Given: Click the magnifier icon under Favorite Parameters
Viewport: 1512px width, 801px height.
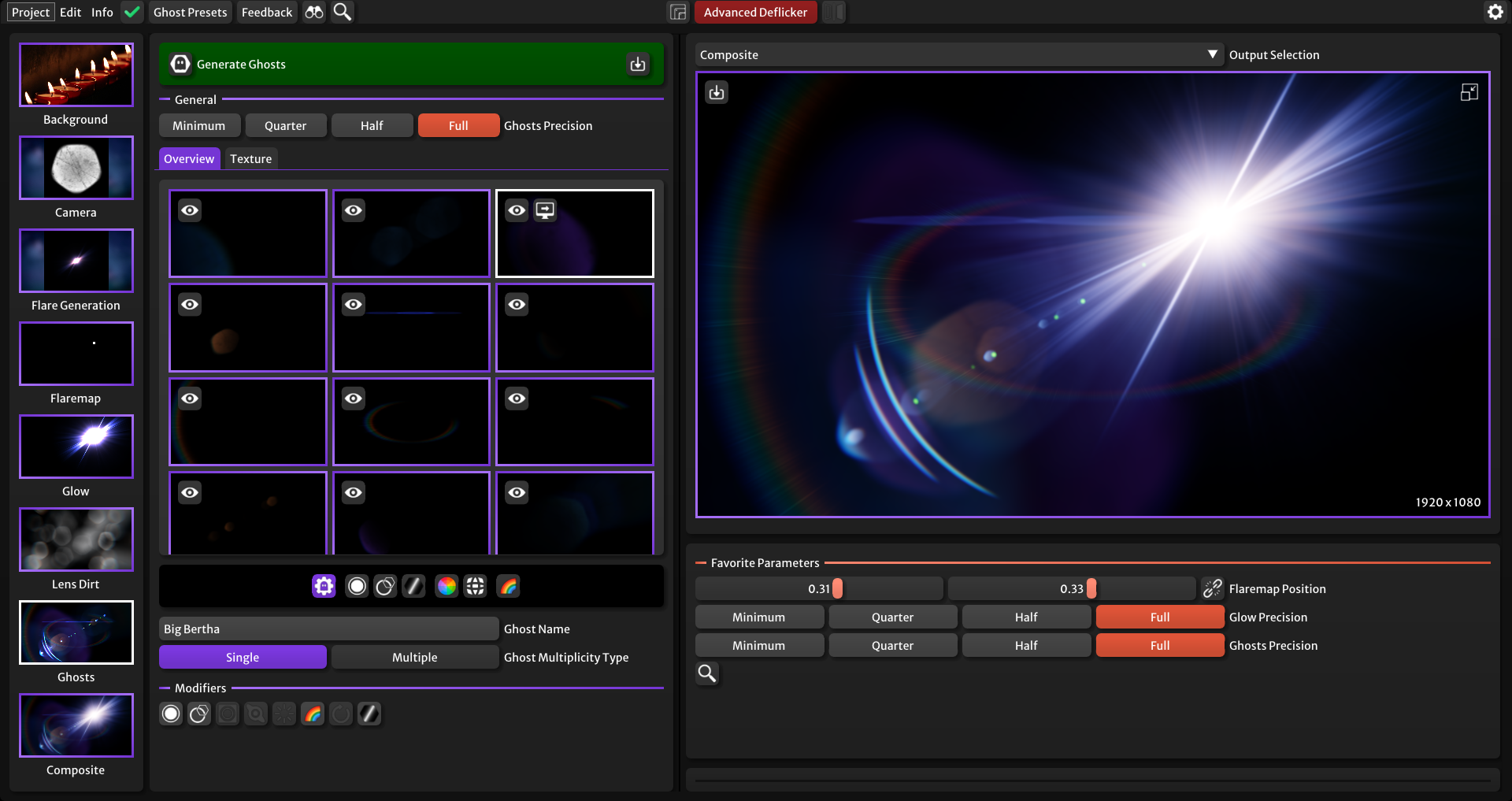Looking at the screenshot, I should [707, 673].
